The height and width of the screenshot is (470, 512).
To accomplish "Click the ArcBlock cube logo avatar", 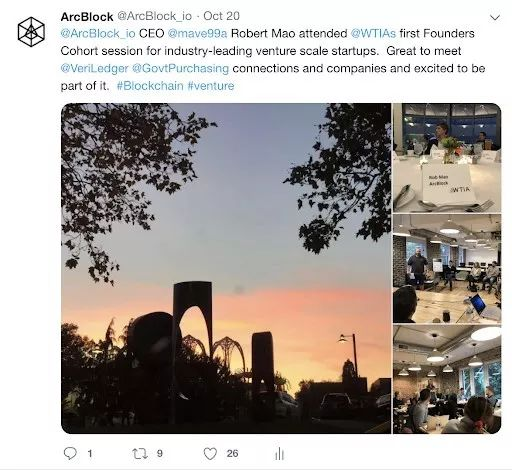I will click(x=31, y=32).
